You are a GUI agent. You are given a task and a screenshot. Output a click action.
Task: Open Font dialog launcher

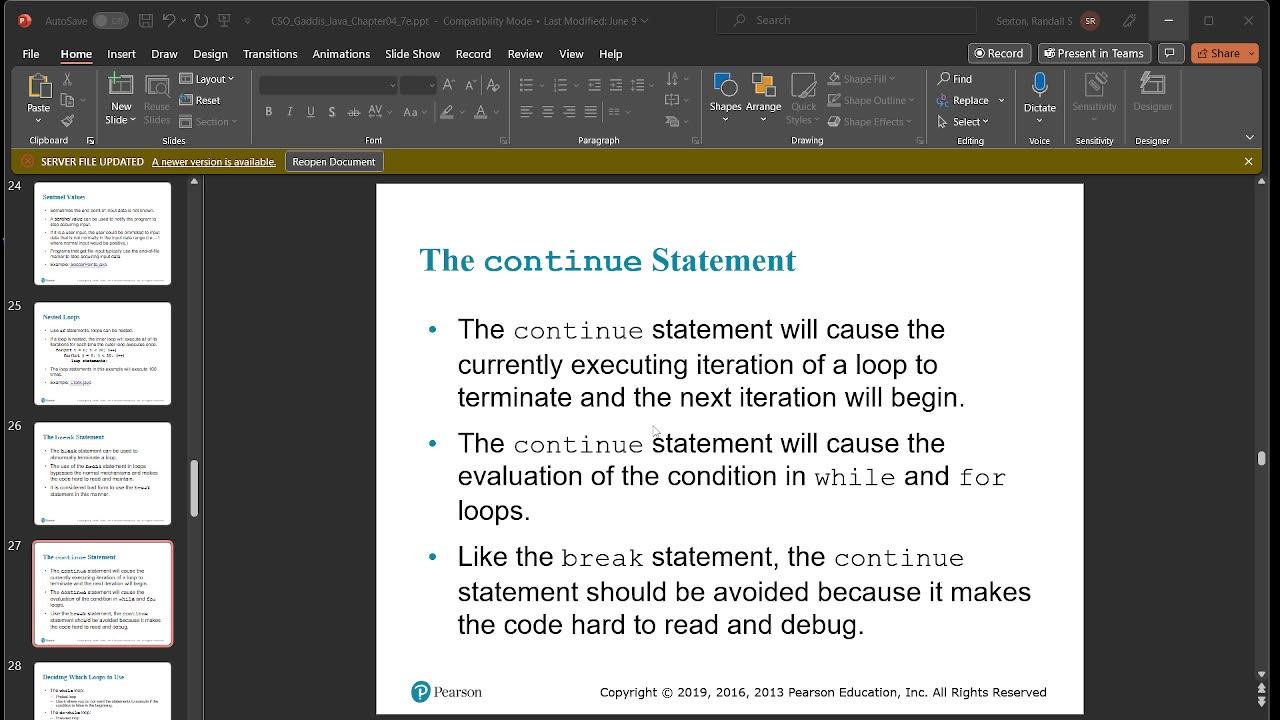click(503, 141)
